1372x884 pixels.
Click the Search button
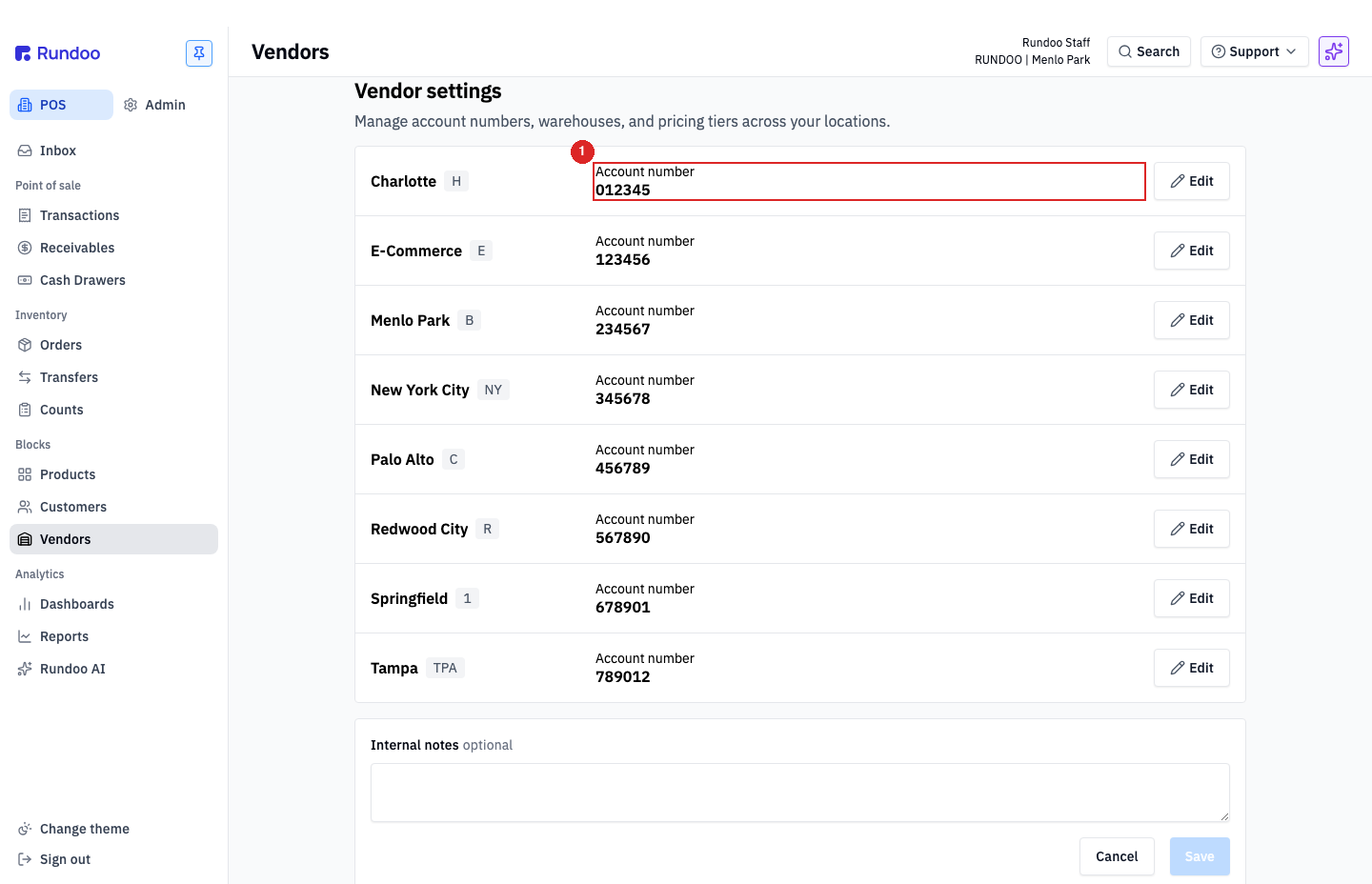tap(1149, 51)
